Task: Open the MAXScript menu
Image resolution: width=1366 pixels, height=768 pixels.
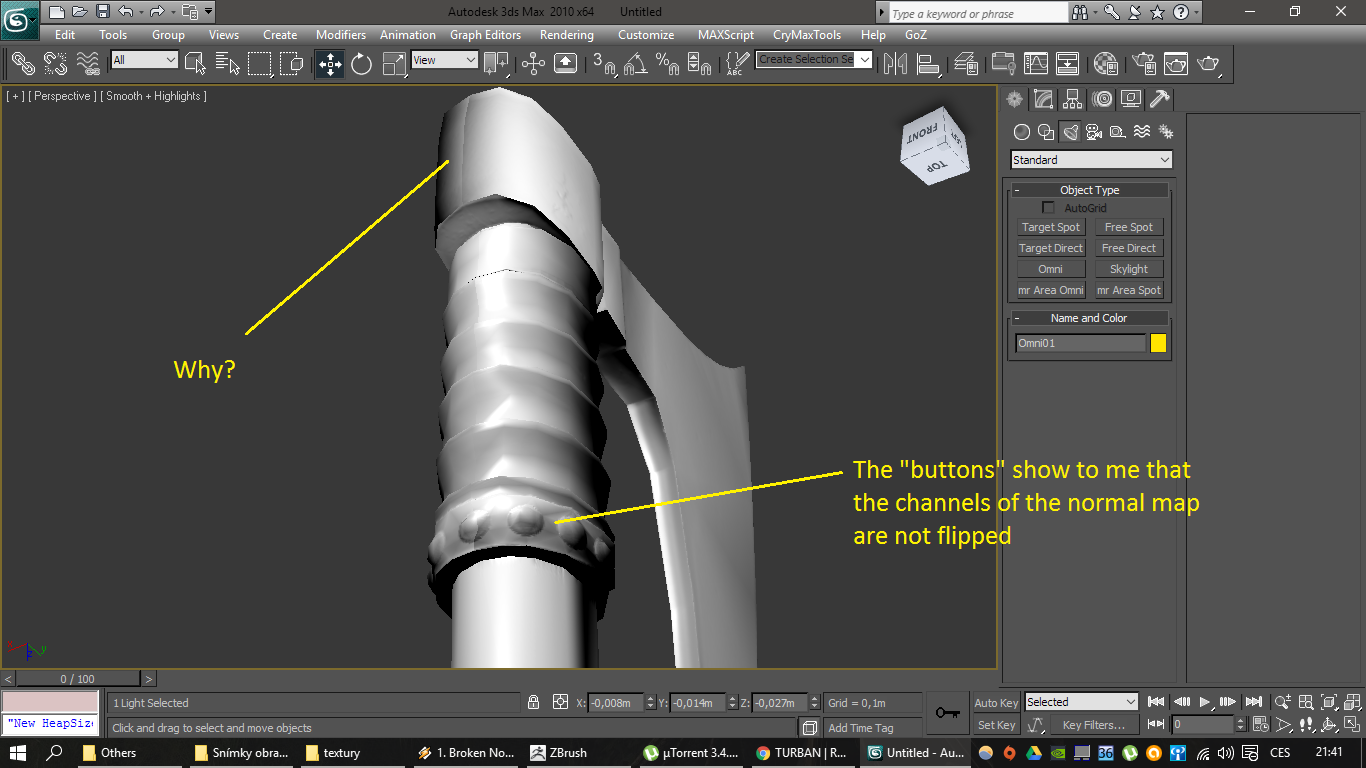Action: coord(726,35)
